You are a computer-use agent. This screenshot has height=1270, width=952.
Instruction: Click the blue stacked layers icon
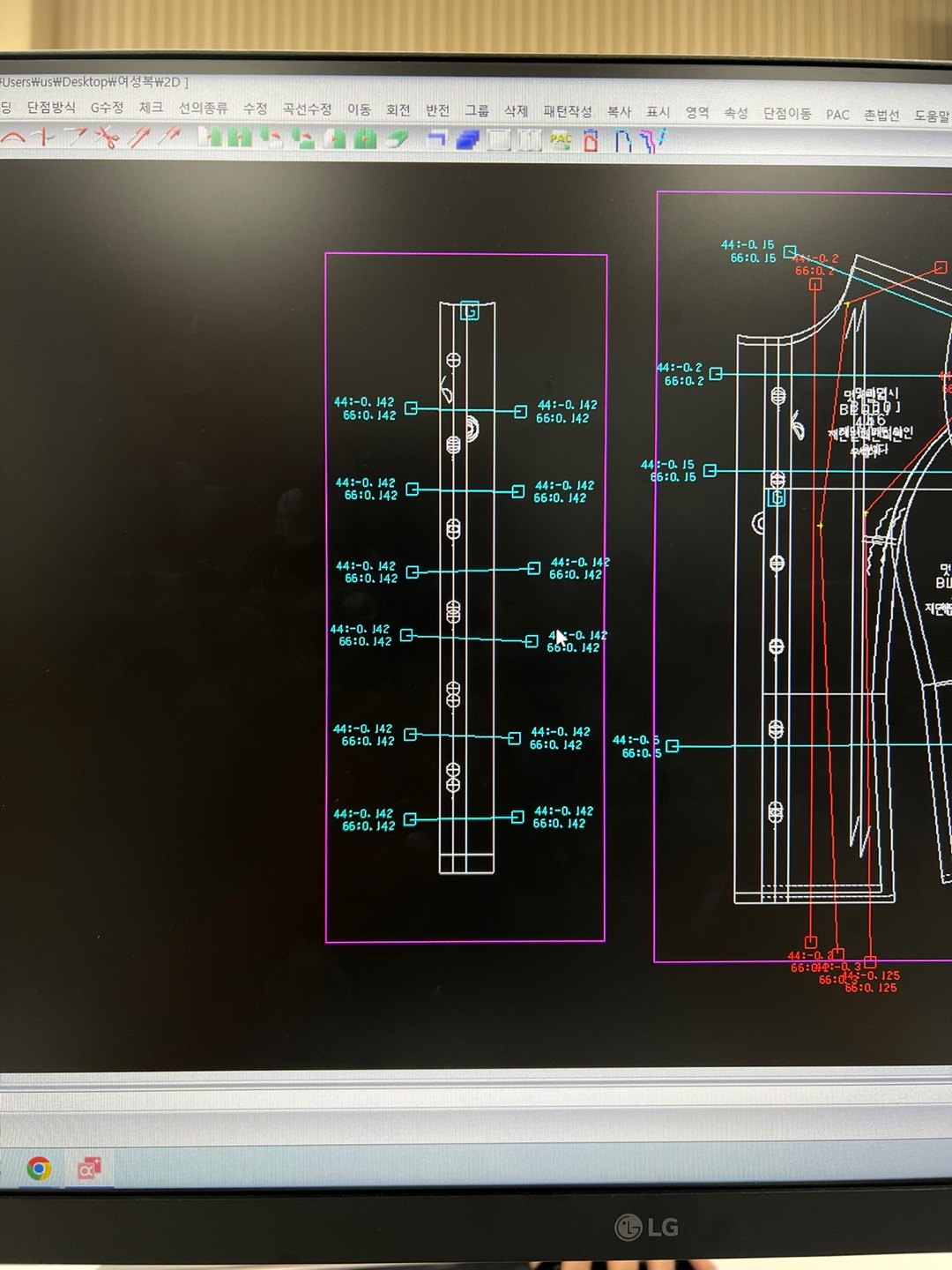click(x=467, y=139)
